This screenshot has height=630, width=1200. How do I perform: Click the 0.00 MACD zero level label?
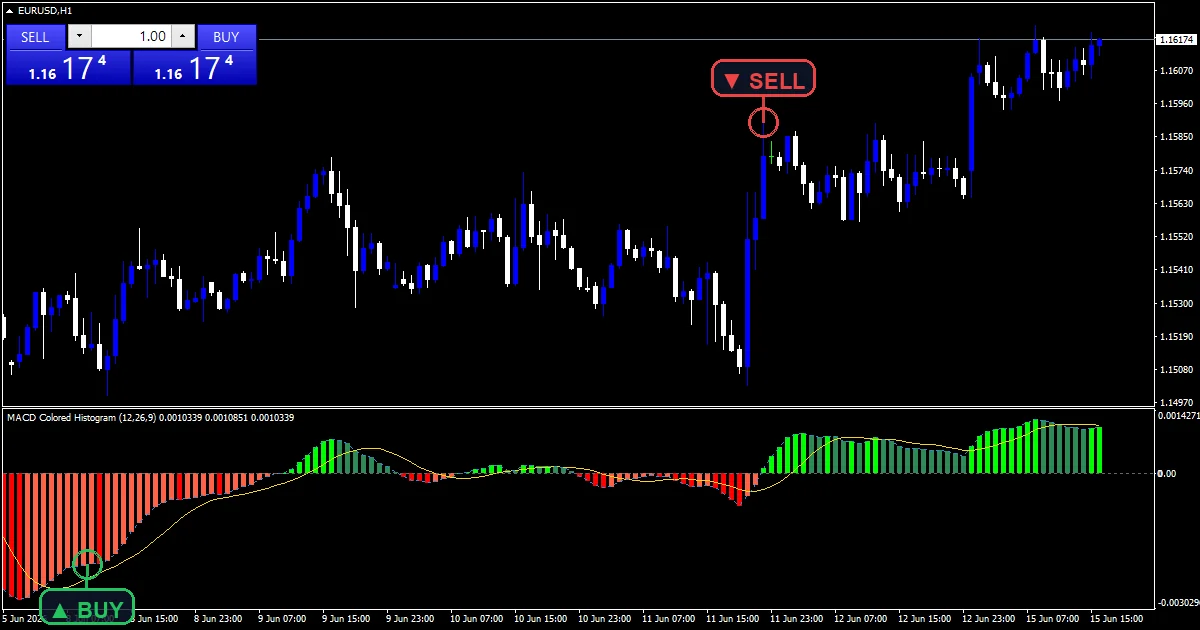coord(1166,473)
